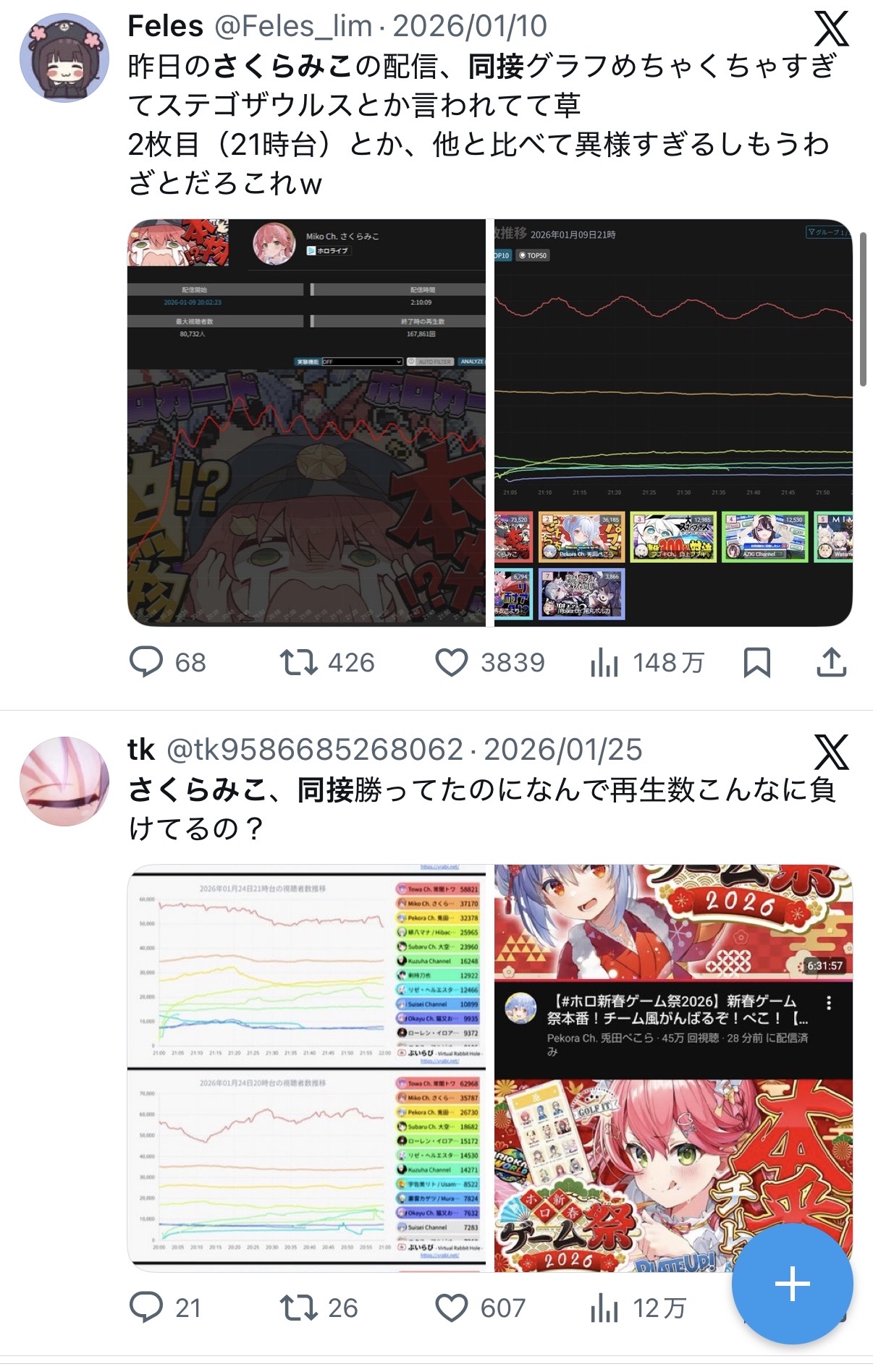Share the Feles tweet via upload icon
Viewport: 873px width, 1372px height.
pyautogui.click(x=831, y=662)
